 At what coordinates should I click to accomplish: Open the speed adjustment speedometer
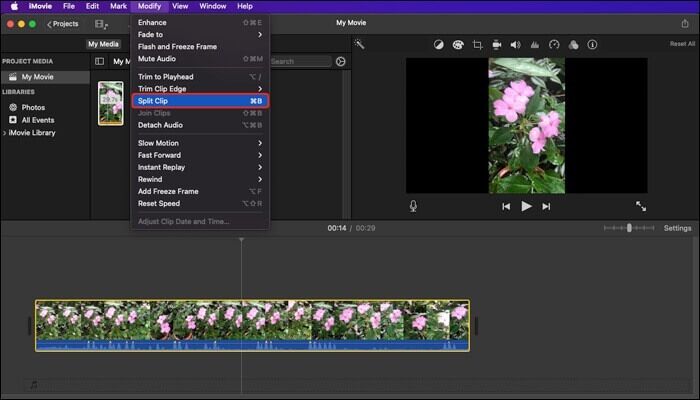pos(554,45)
